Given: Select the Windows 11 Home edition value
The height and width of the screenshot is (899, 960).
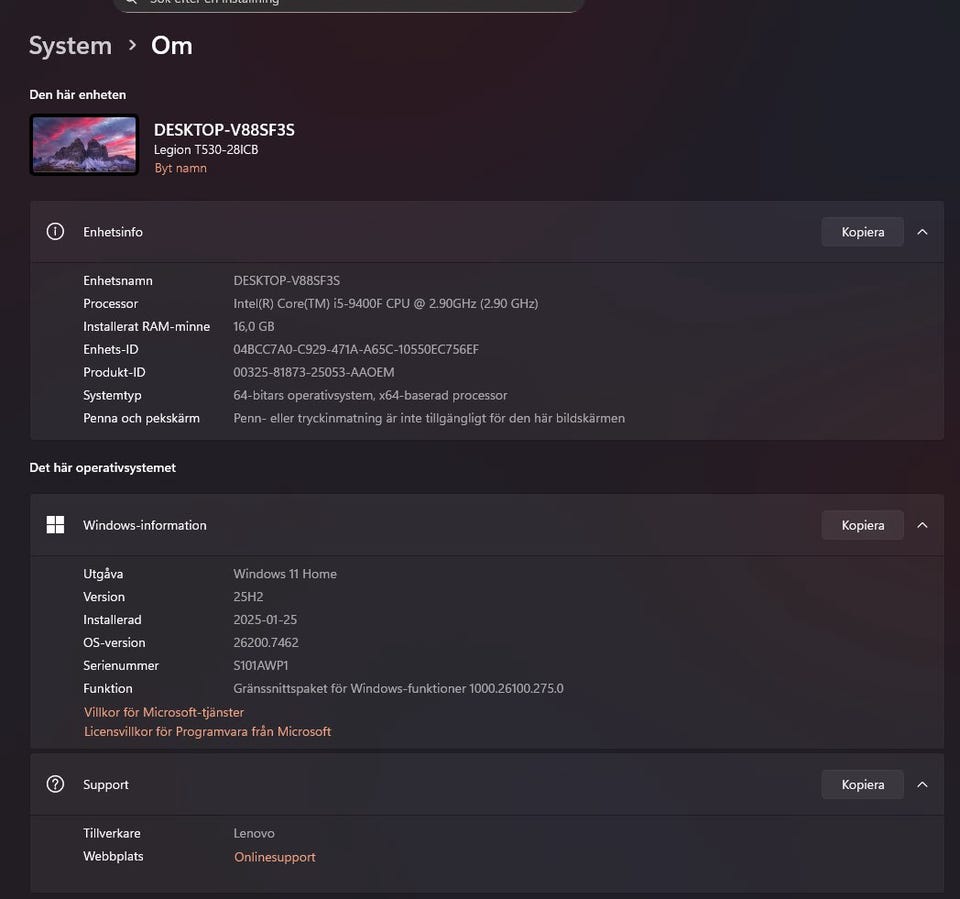Looking at the screenshot, I should 285,574.
